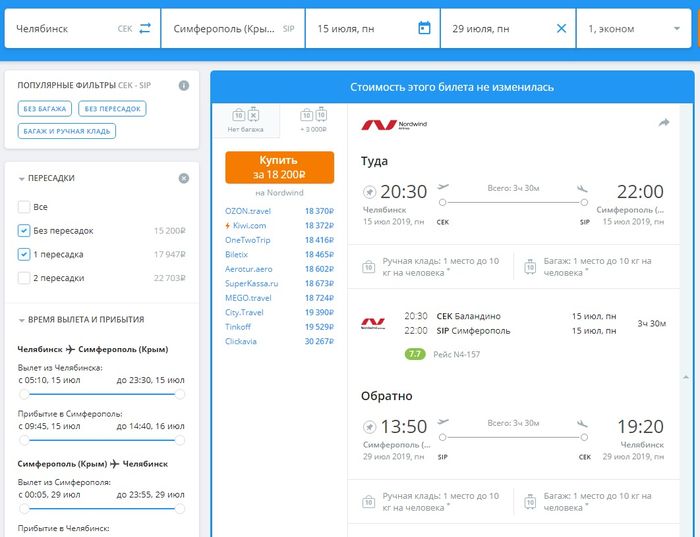Open passenger and class dropdown 1, эконом
This screenshot has width=700, height=537.
click(x=633, y=29)
